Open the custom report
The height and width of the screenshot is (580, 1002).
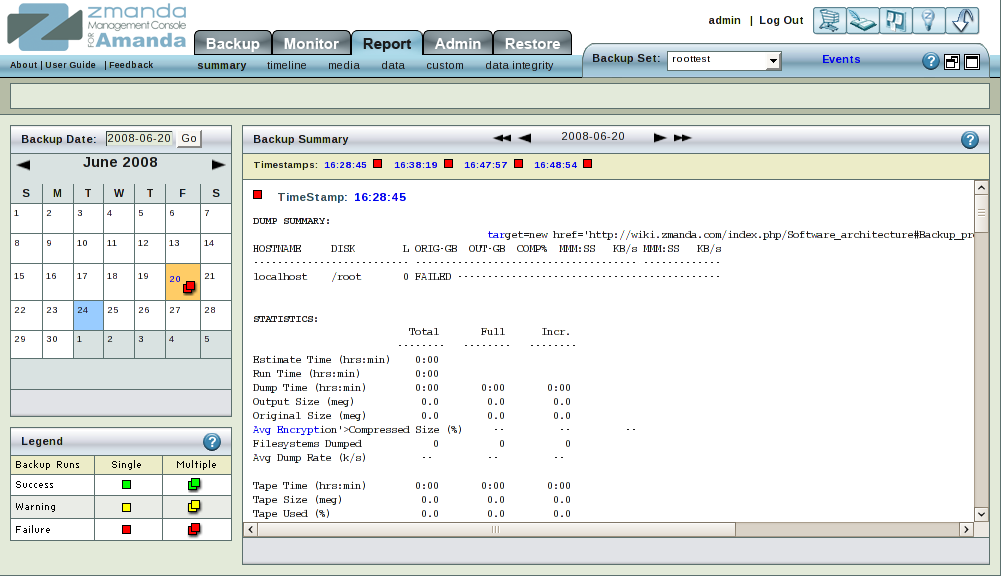click(x=445, y=65)
